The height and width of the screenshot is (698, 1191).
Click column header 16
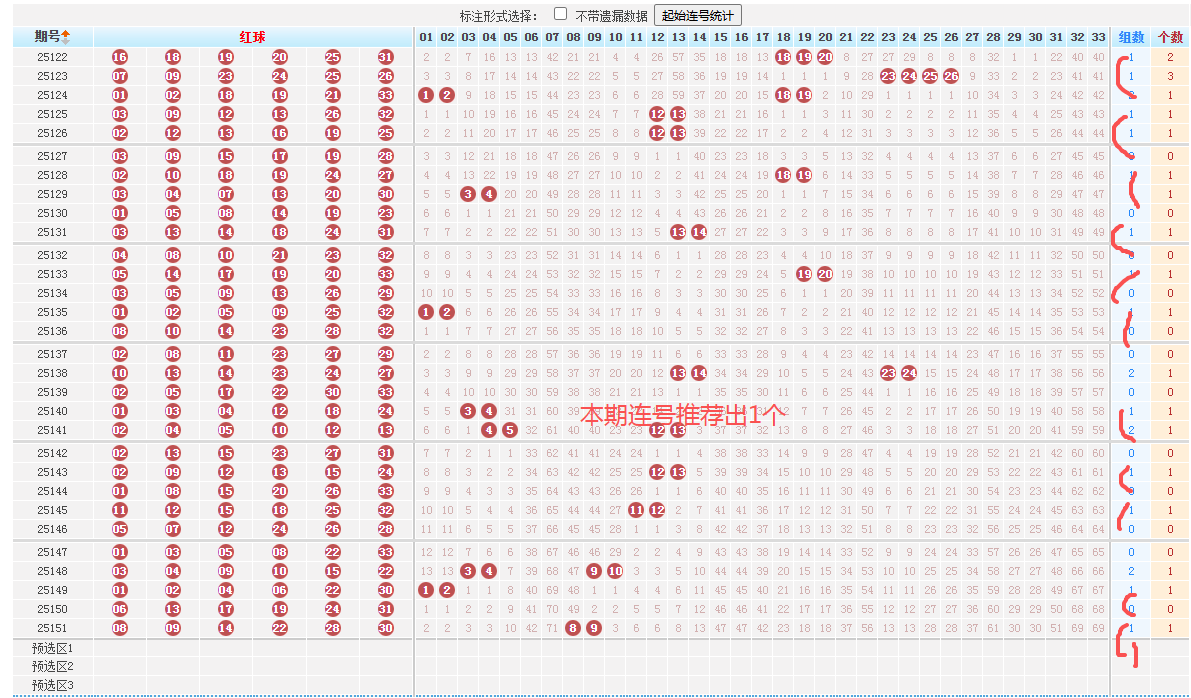[741, 36]
